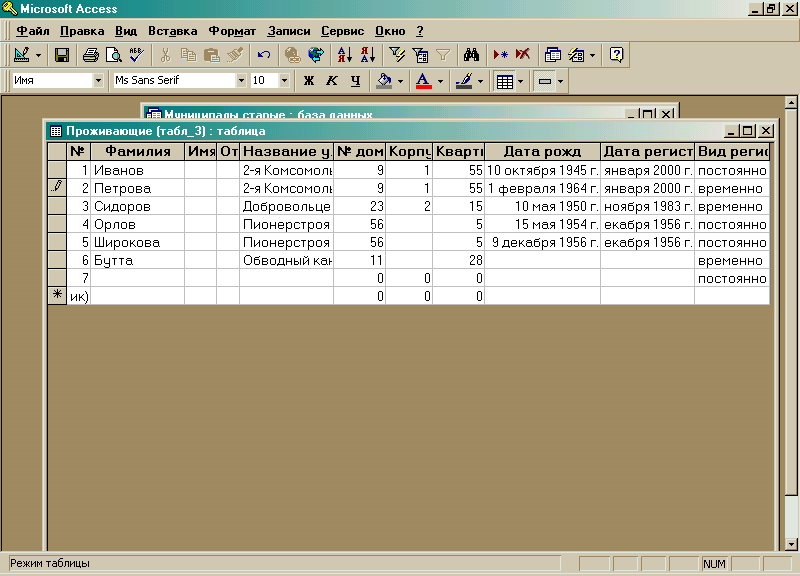The width and height of the screenshot is (800, 576).
Task: Toggle bold formatting (Ж)
Action: [x=309, y=81]
